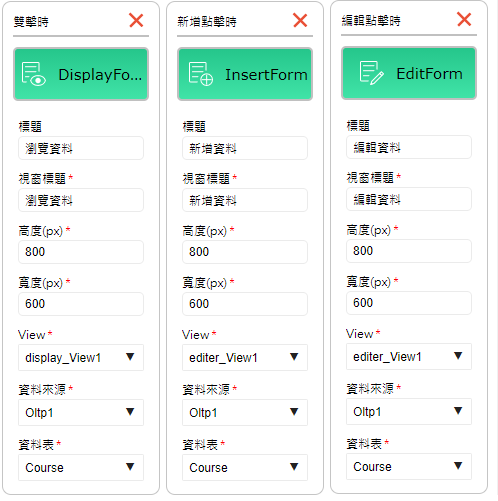
Task: Open 資料表 Course dropdown in InsertForm panel
Action: (245, 468)
